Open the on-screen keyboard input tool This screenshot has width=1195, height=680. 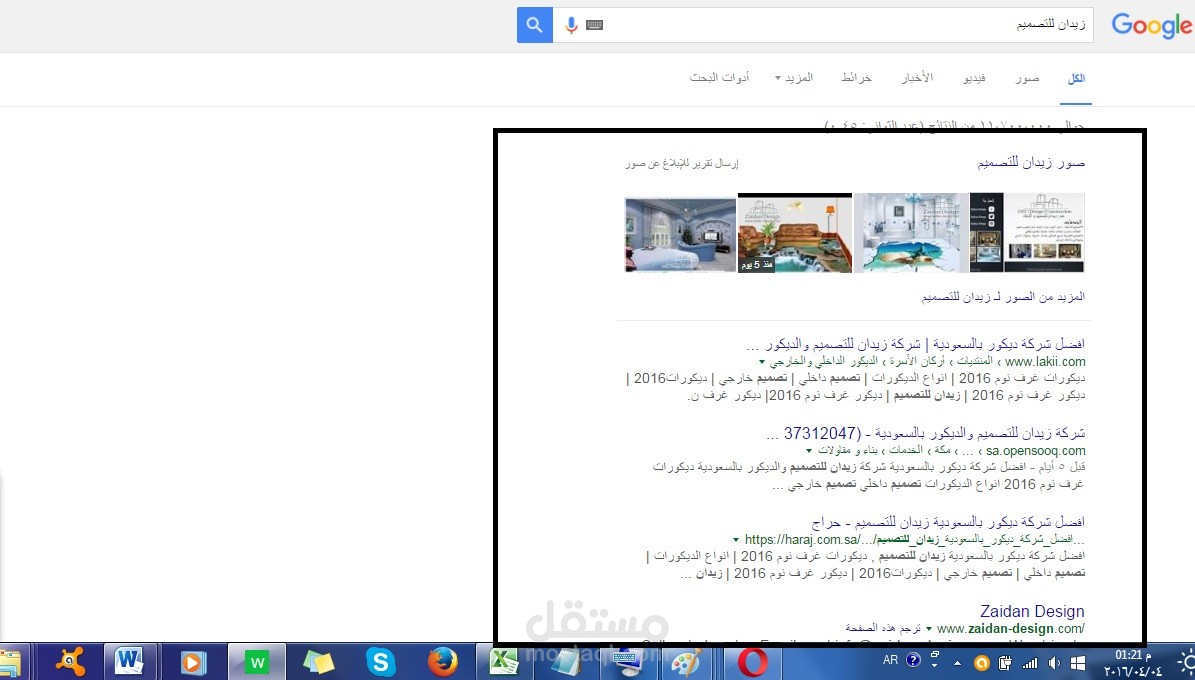click(x=594, y=26)
